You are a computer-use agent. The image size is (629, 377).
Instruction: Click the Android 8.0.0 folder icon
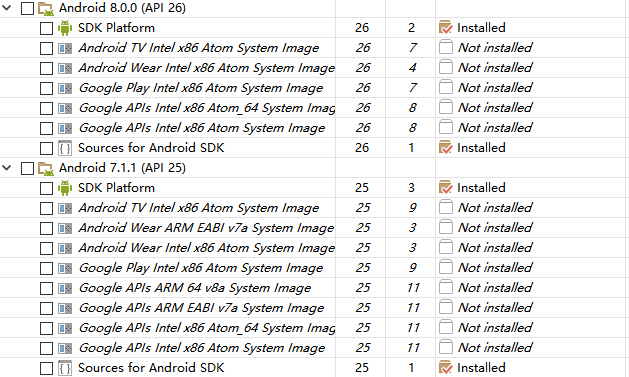pyautogui.click(x=46, y=8)
